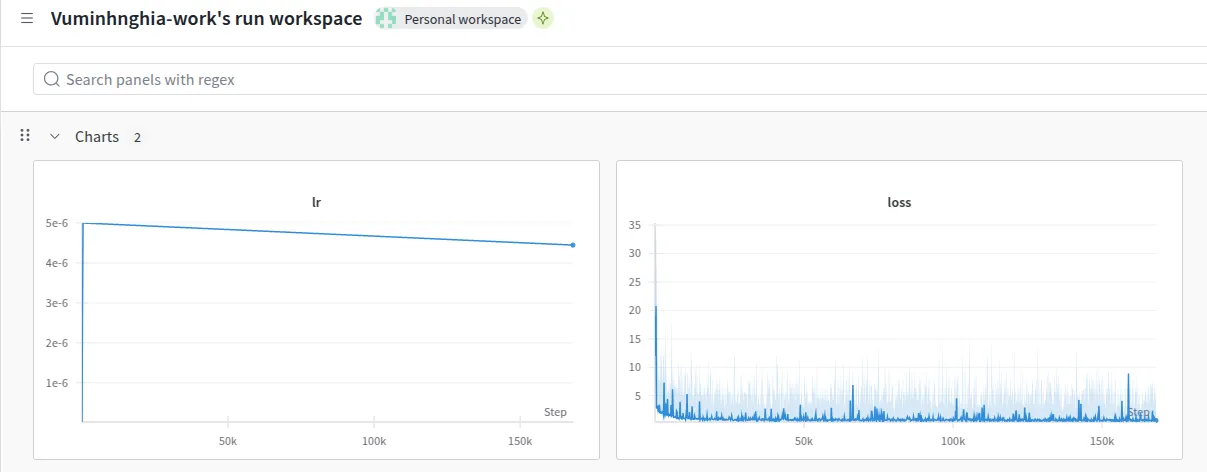The image size is (1207, 472).
Task: Click the endpoint dot on the lr line
Action: pos(572,245)
